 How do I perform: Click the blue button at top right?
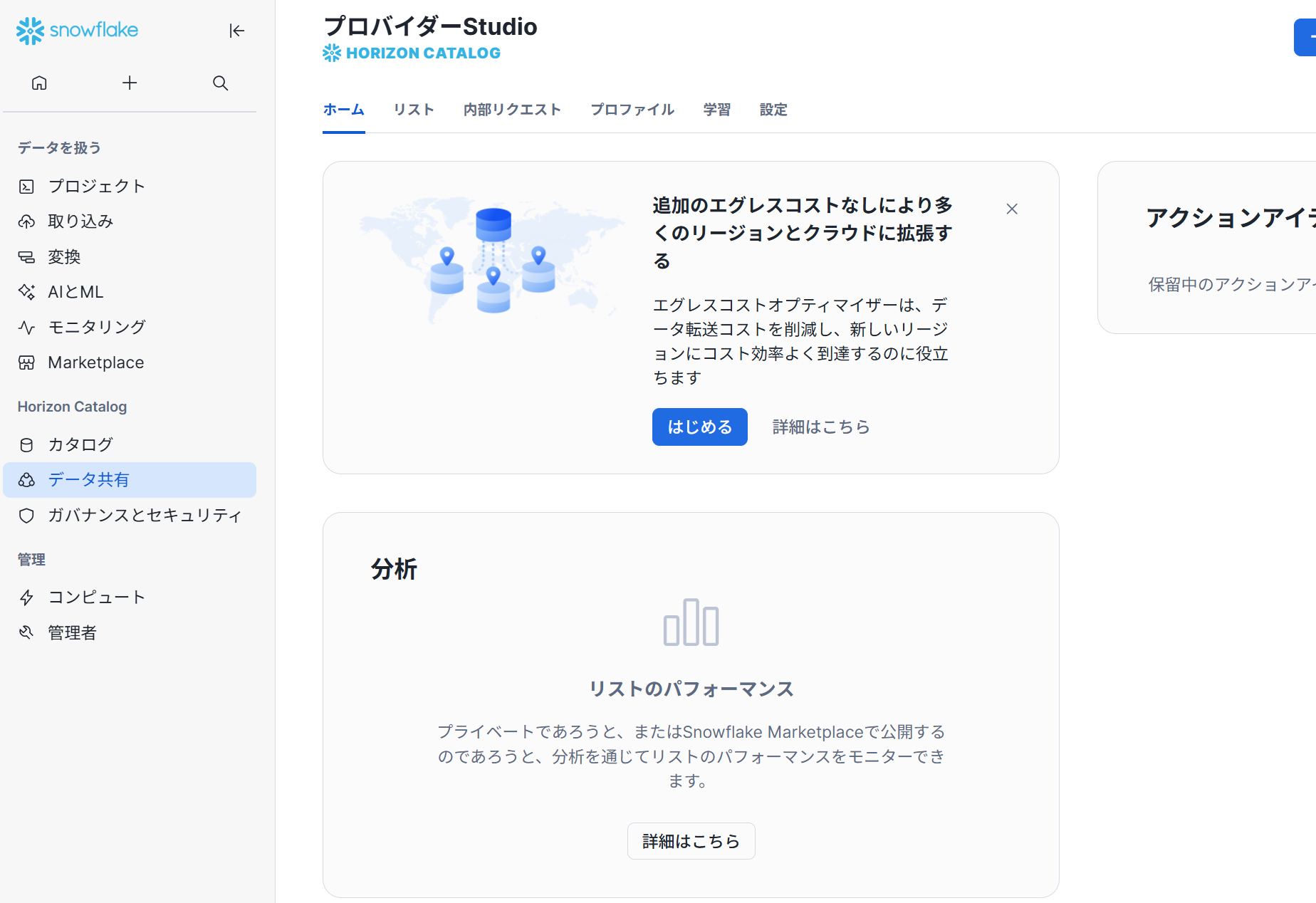(x=1305, y=38)
